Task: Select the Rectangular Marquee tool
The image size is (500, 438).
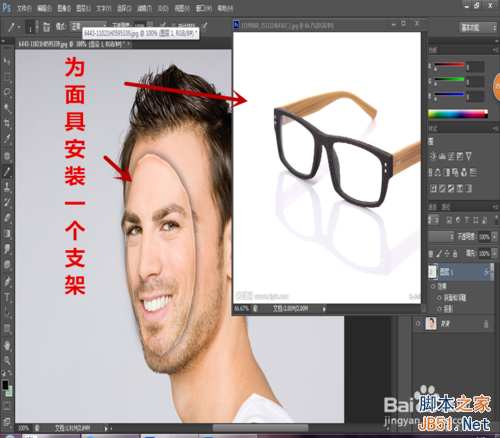Action: click(7, 77)
